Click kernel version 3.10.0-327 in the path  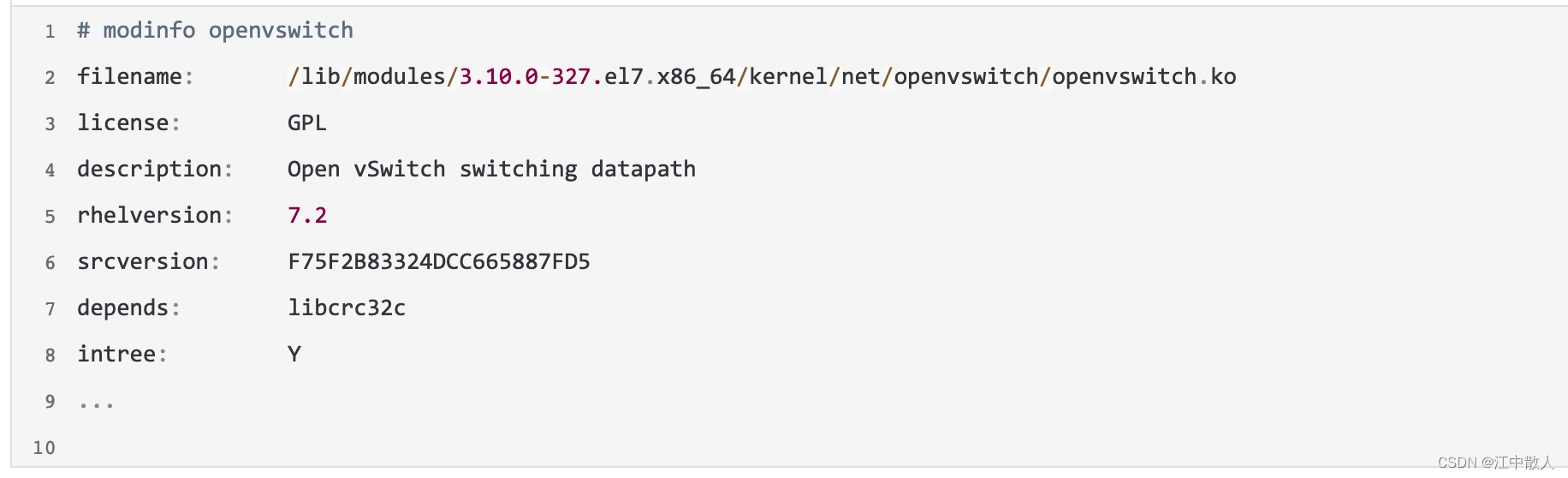click(525, 77)
